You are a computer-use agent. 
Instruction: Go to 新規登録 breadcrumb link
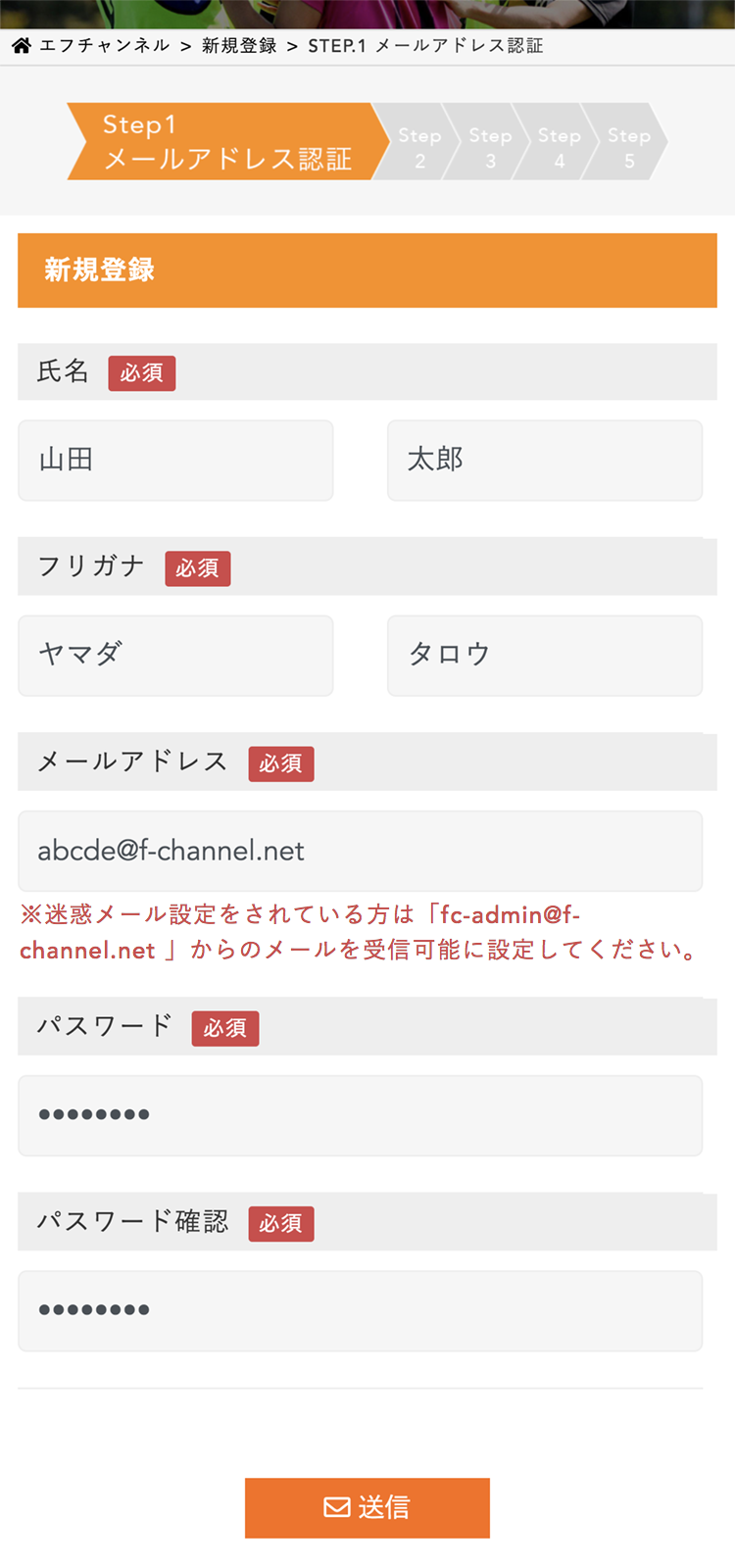(239, 45)
